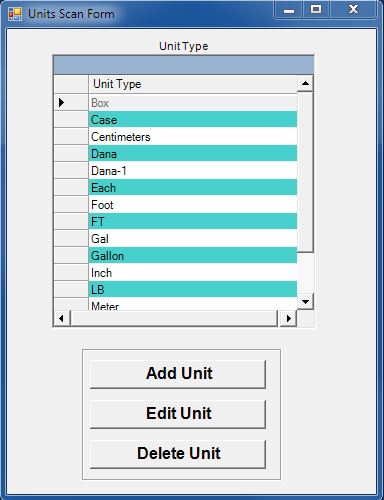Click the row selector arrow beside Box
The image size is (384, 500).
61,103
